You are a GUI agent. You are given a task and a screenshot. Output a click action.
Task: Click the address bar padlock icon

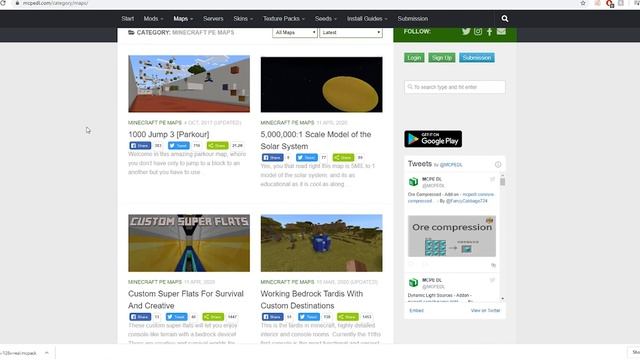point(17,3)
